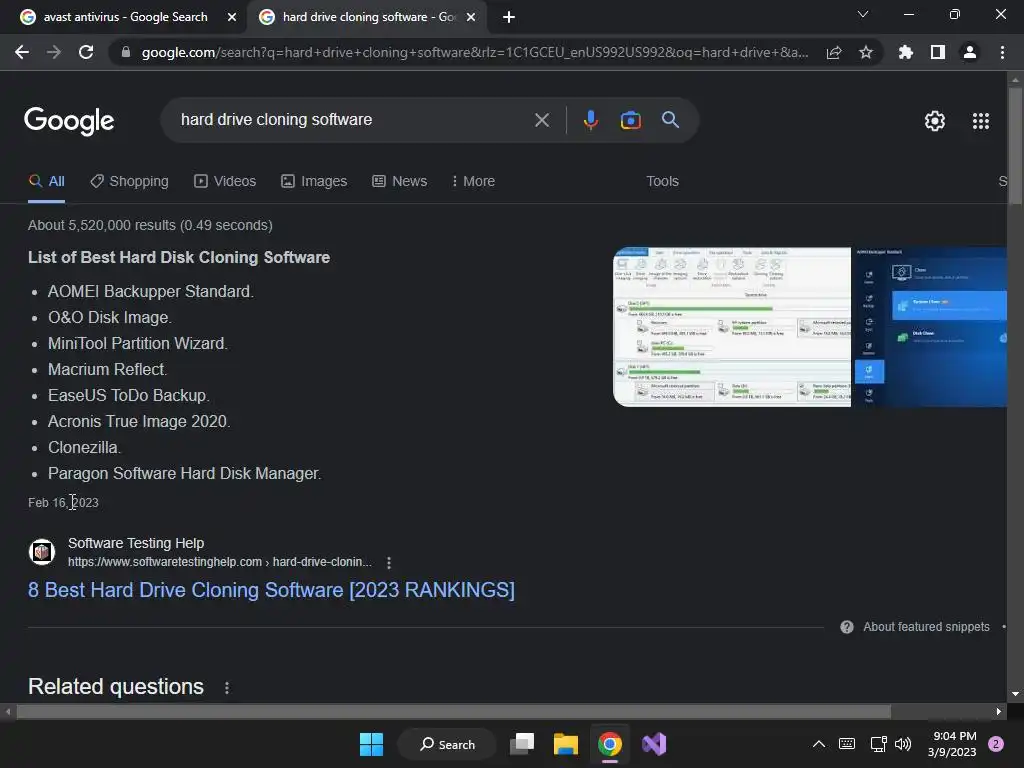Open Windows Start menu
1024x768 pixels.
[372, 744]
